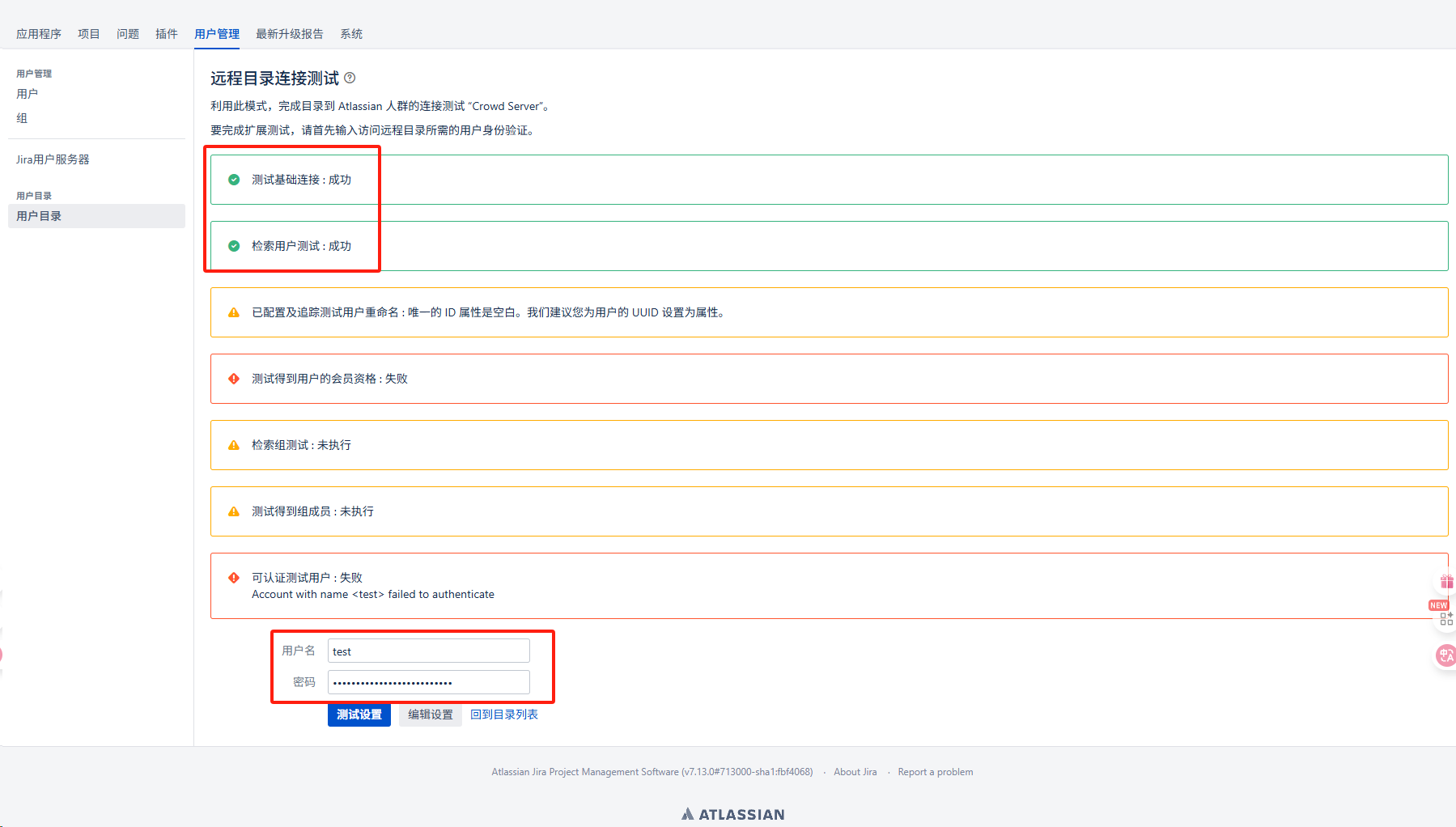1456x827 pixels.
Task: Open the 项目 tab
Action: point(89,34)
